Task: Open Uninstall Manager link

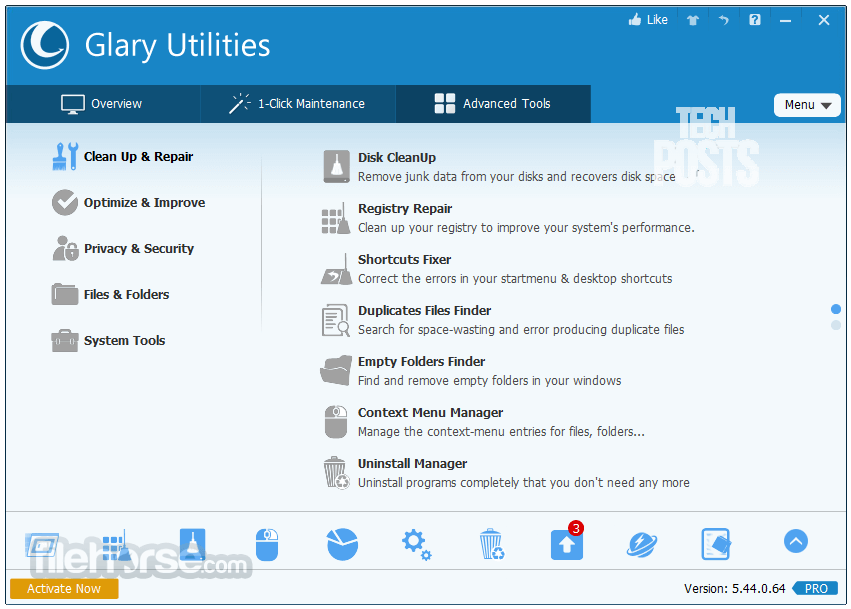Action: pos(412,464)
